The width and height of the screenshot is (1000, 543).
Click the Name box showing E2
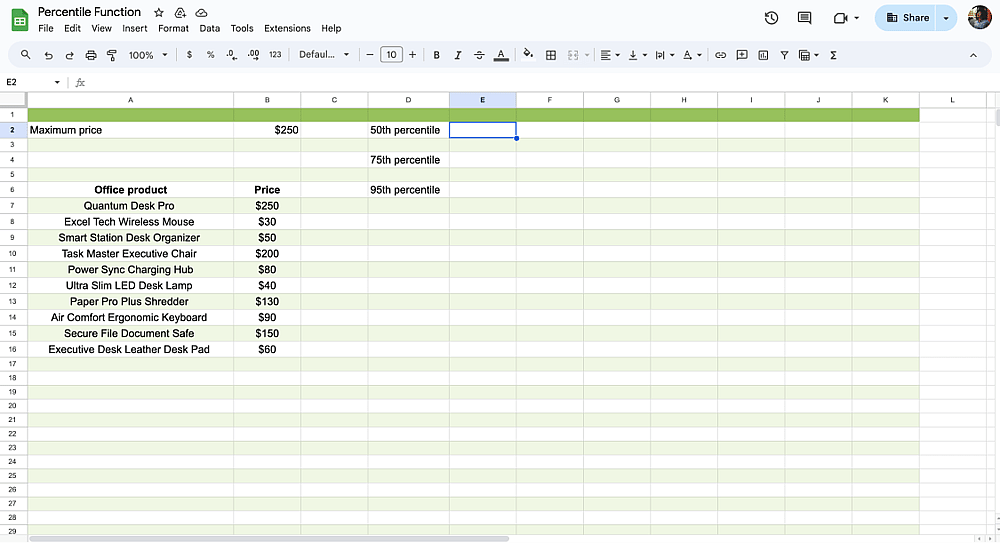[32, 82]
